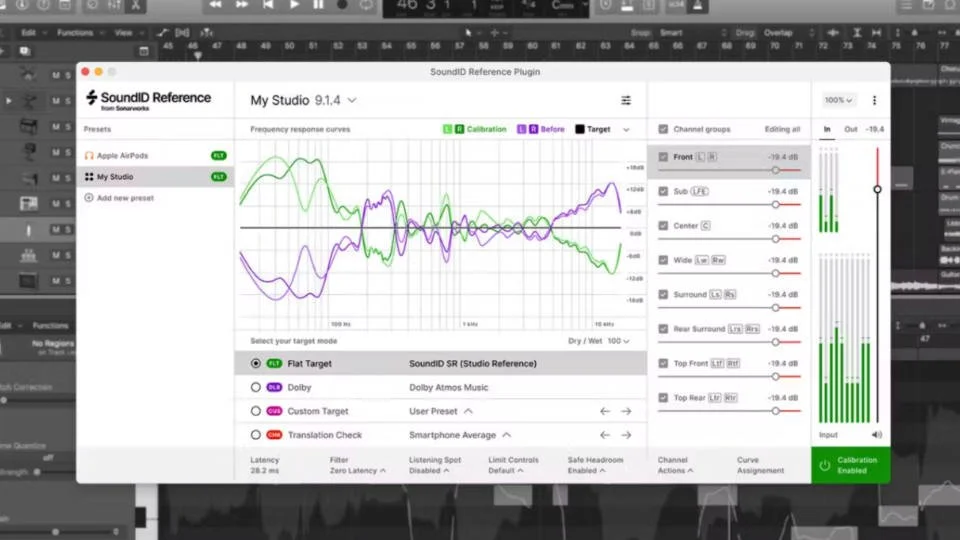
Task: Open the Dry / Wet 100 dropdown
Action: coord(599,341)
